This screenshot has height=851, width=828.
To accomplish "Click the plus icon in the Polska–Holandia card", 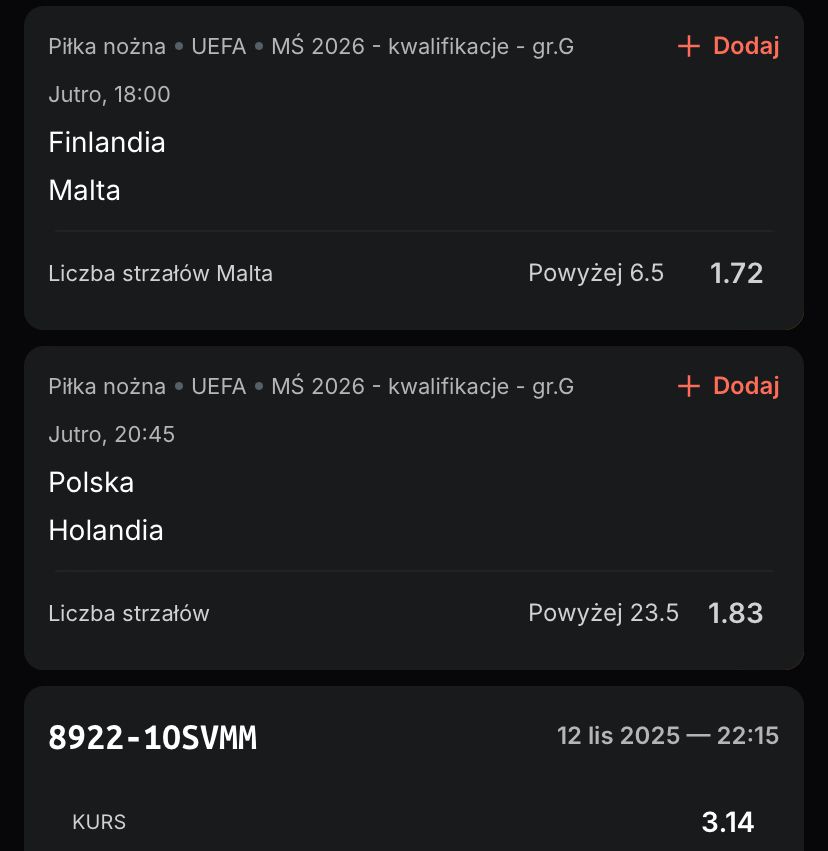I will click(x=688, y=386).
